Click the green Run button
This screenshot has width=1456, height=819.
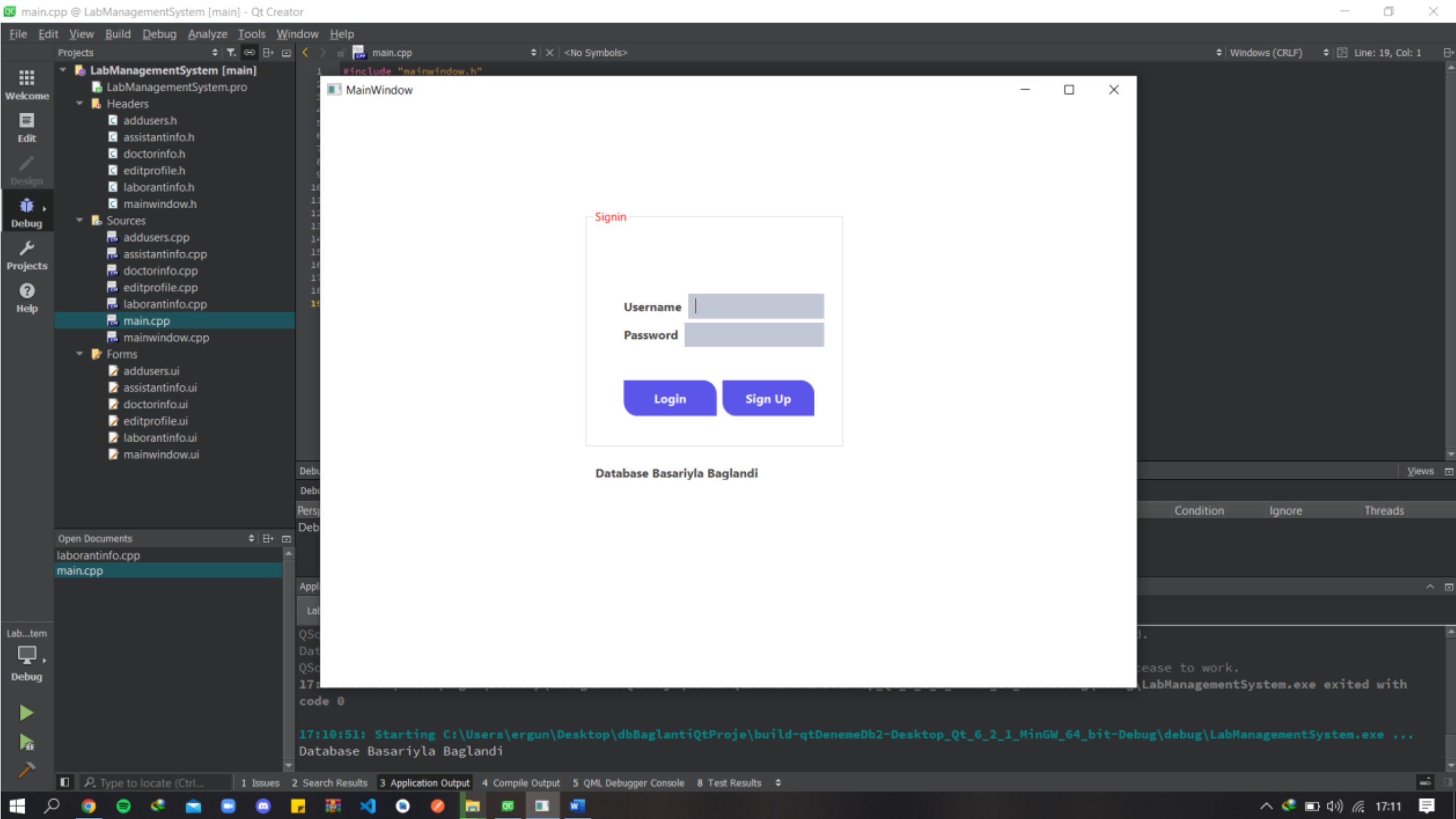[x=26, y=713]
